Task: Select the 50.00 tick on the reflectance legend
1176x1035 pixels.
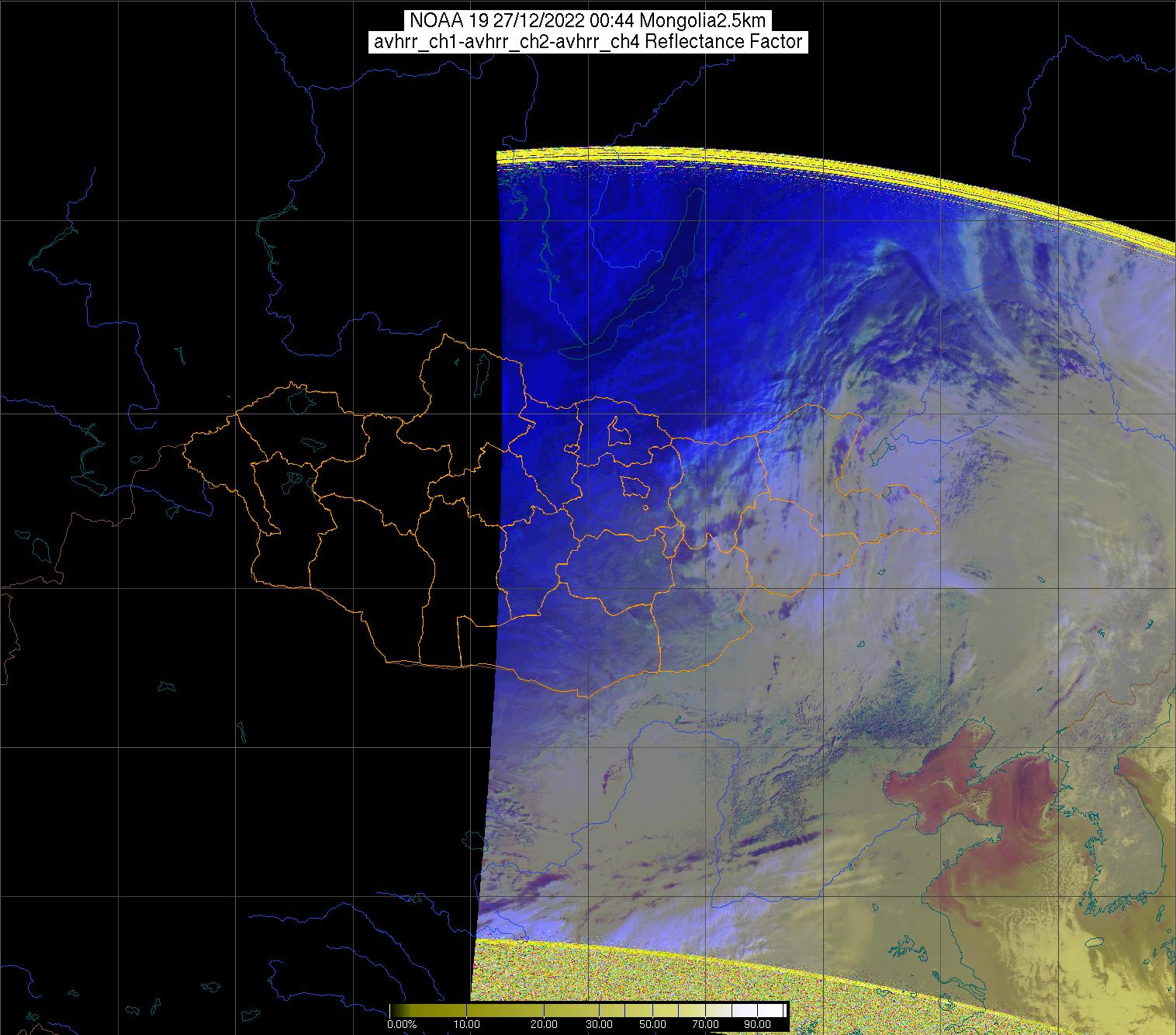Action: [652, 1025]
